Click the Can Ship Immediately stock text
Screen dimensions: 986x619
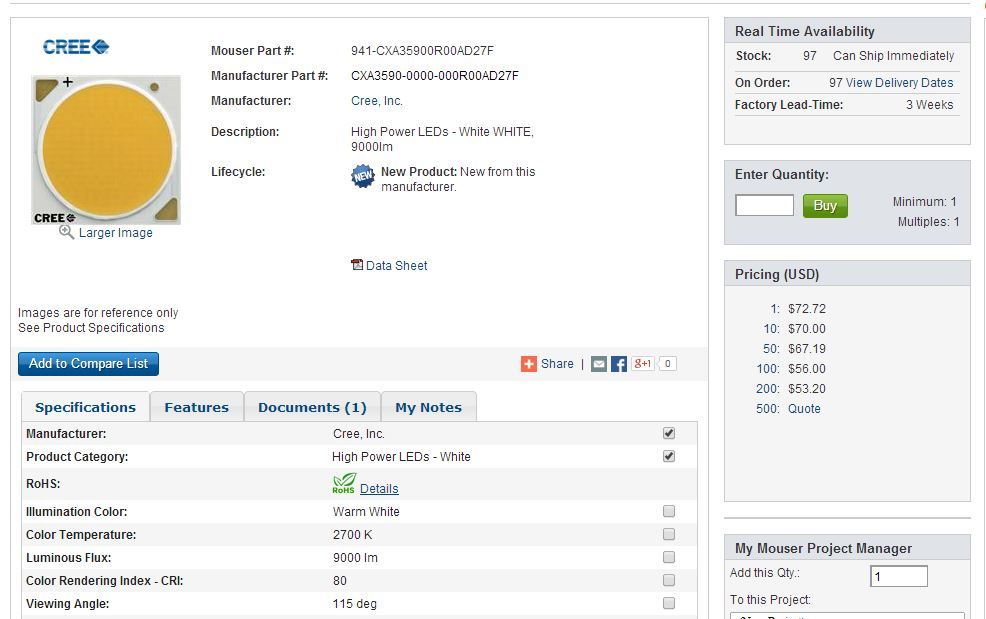click(x=894, y=55)
